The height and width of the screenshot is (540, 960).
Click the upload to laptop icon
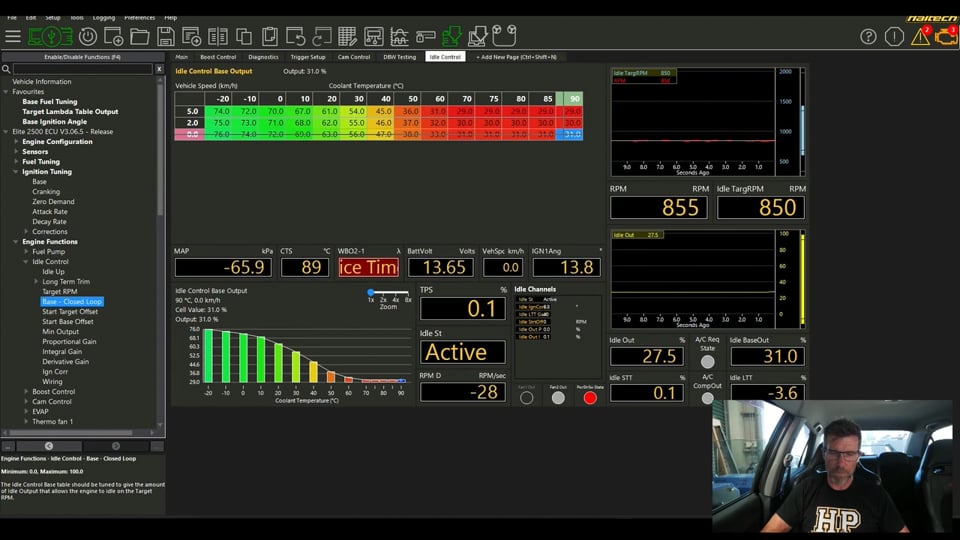coord(478,37)
